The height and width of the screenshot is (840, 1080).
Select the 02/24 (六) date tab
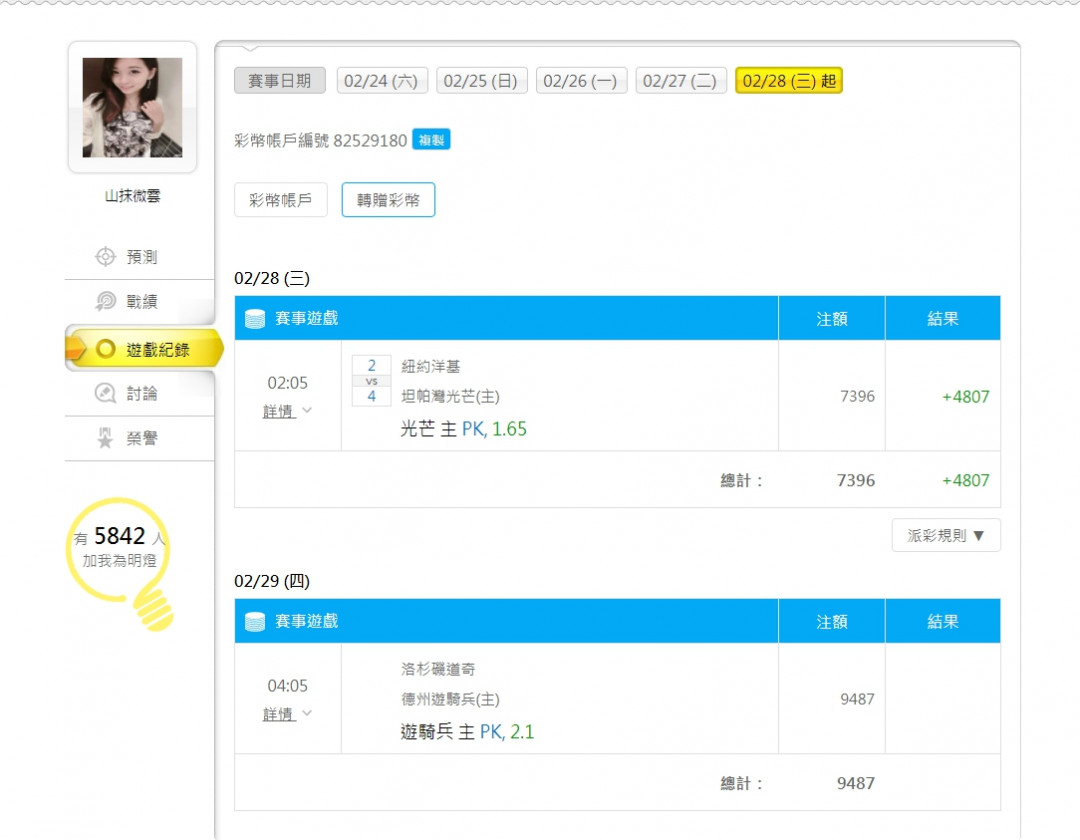(382, 81)
